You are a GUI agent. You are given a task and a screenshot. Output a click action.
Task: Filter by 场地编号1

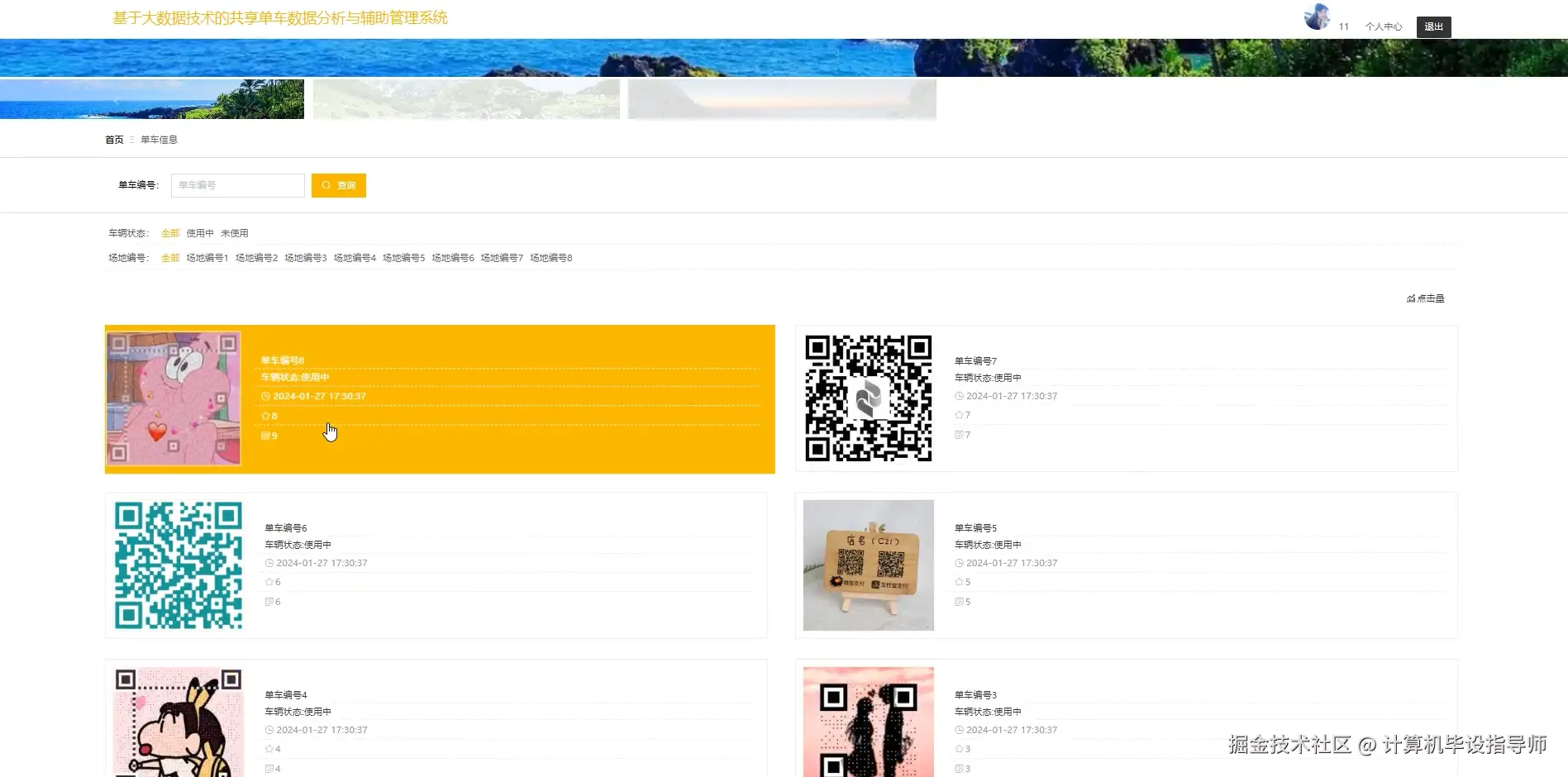click(x=207, y=258)
